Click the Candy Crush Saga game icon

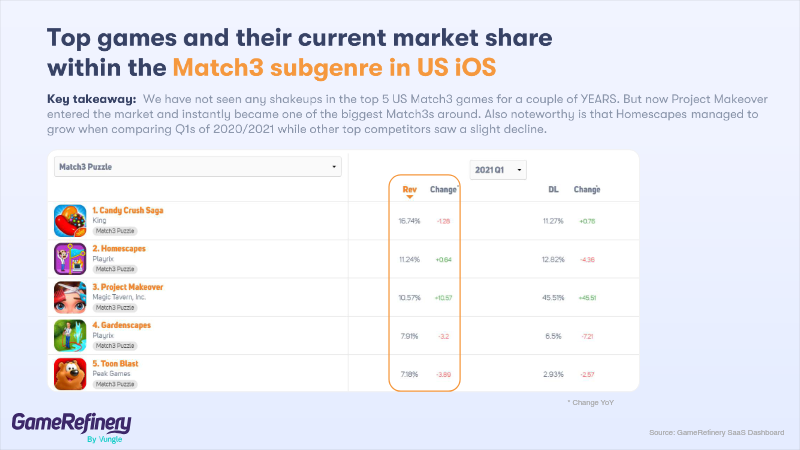[70, 220]
